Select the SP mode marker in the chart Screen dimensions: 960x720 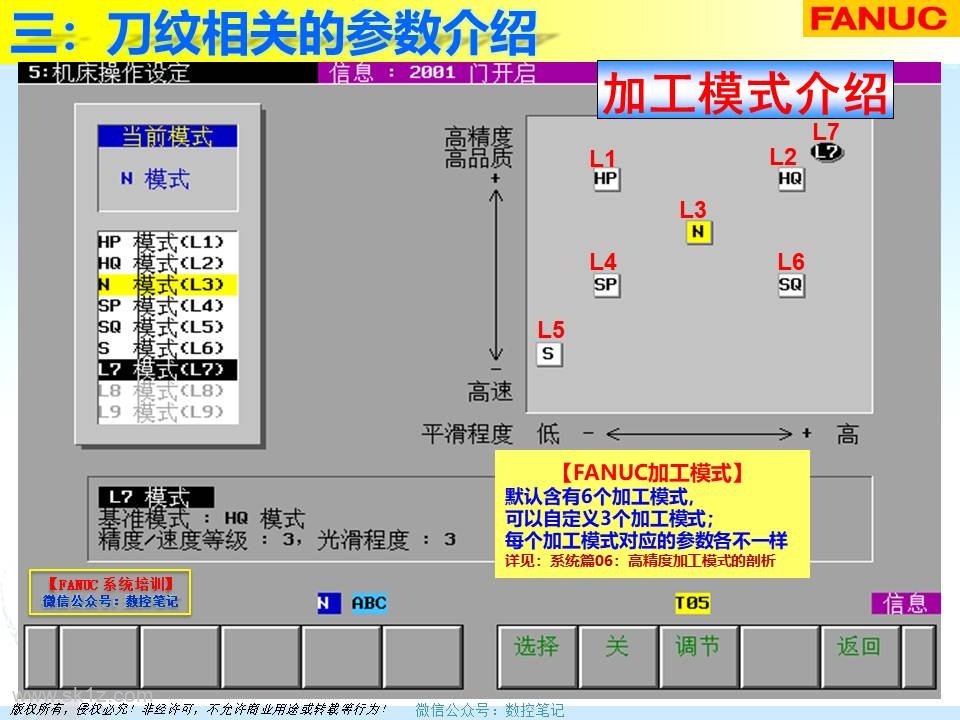tap(606, 285)
